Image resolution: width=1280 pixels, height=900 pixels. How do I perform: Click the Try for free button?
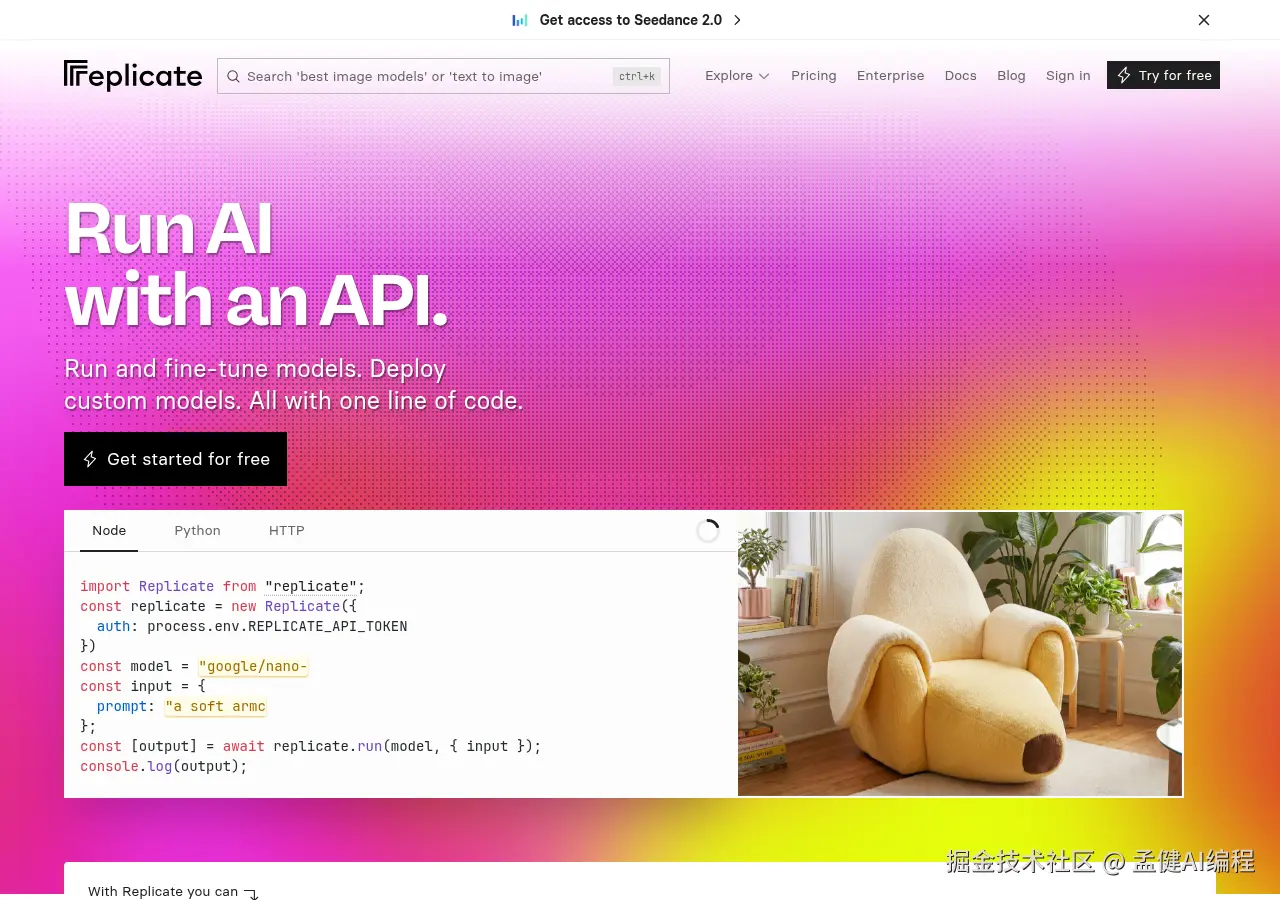point(1163,75)
